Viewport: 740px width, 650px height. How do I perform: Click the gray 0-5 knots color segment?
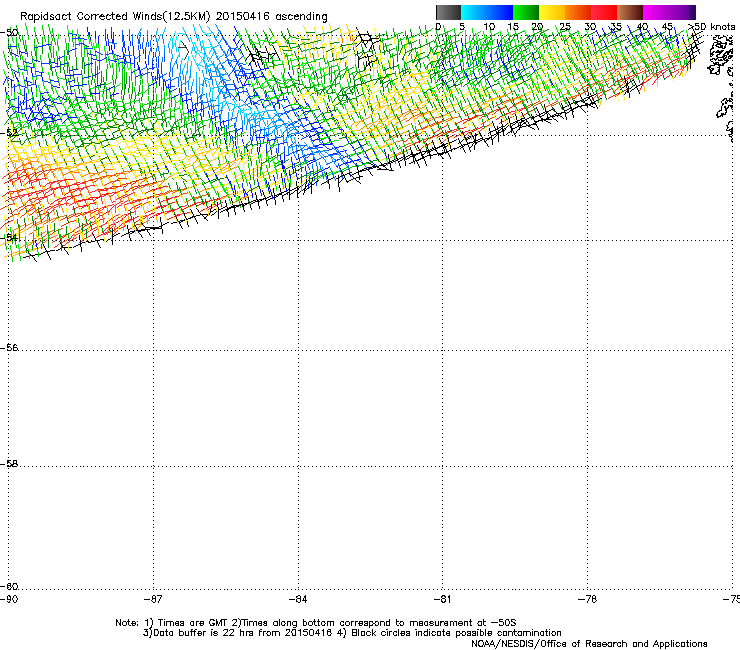pos(448,12)
